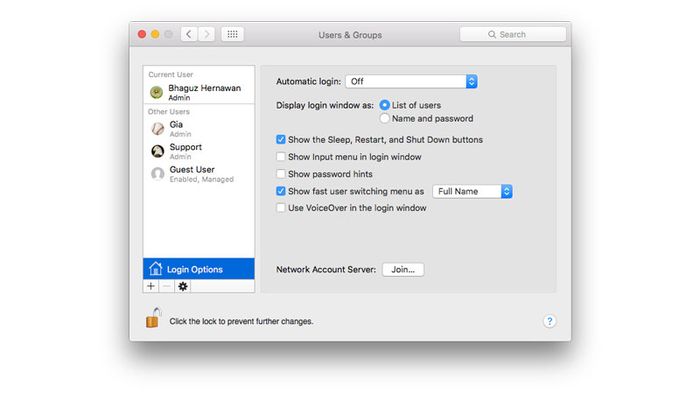Click the lock to prevent changes
This screenshot has width=700, height=394.
[153, 318]
